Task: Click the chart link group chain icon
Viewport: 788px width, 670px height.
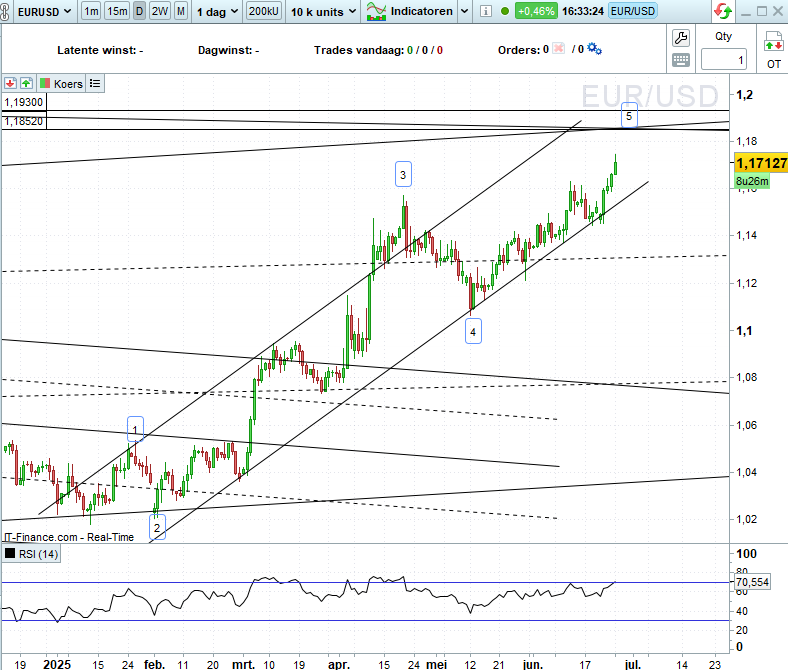Action: point(4,11)
